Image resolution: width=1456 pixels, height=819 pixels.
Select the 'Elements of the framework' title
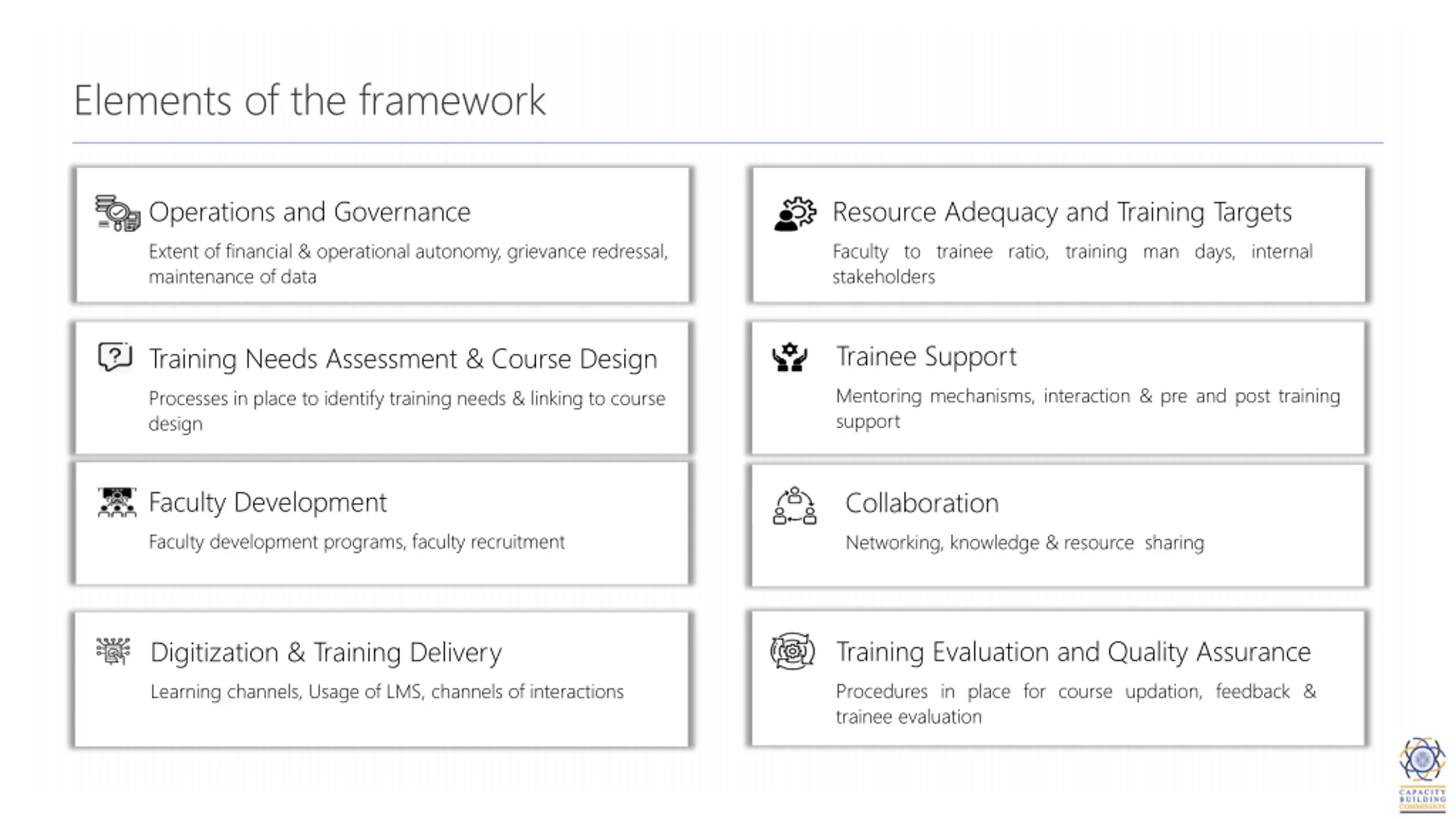(310, 100)
